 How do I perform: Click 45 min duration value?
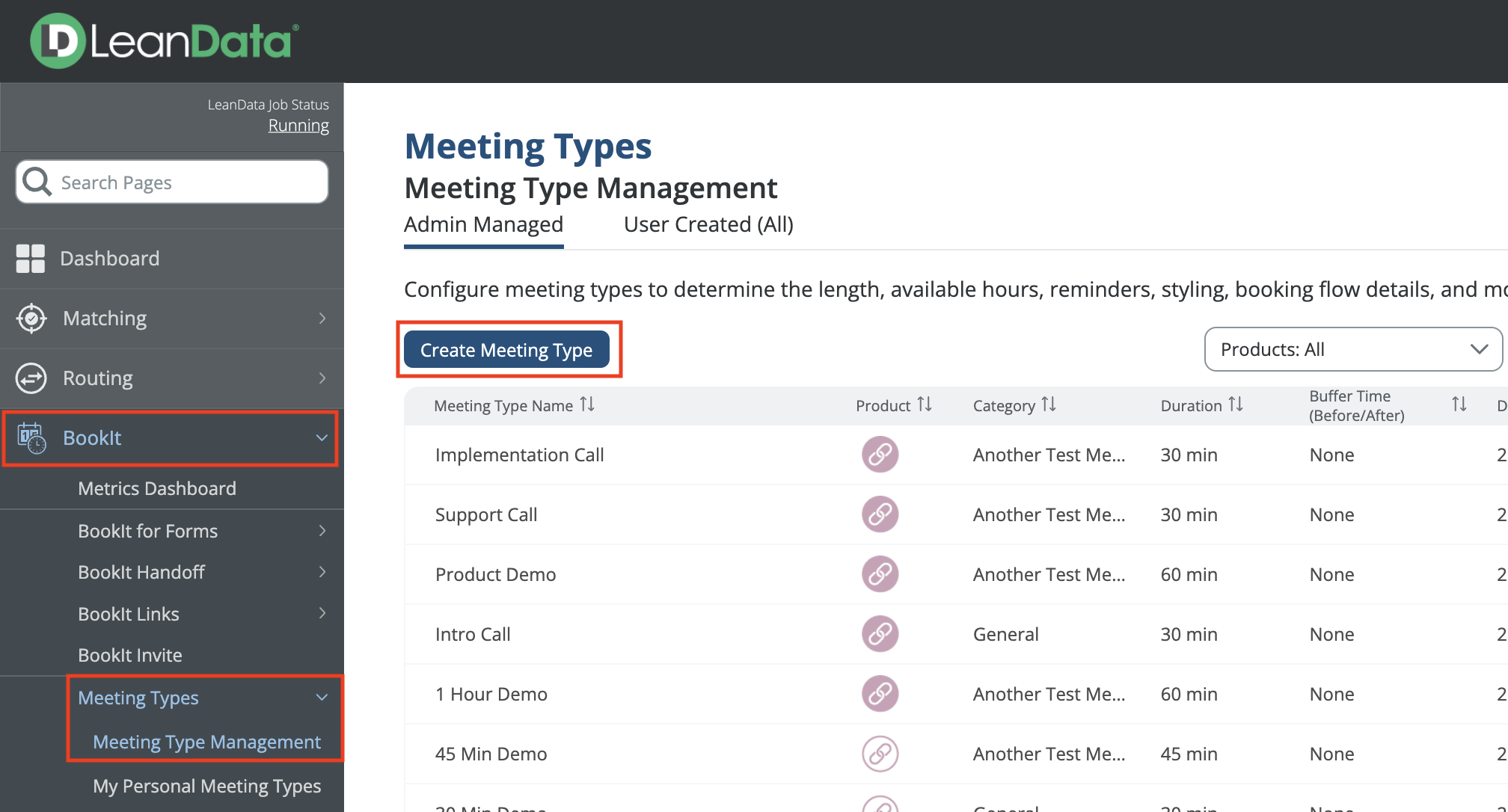[1189, 754]
